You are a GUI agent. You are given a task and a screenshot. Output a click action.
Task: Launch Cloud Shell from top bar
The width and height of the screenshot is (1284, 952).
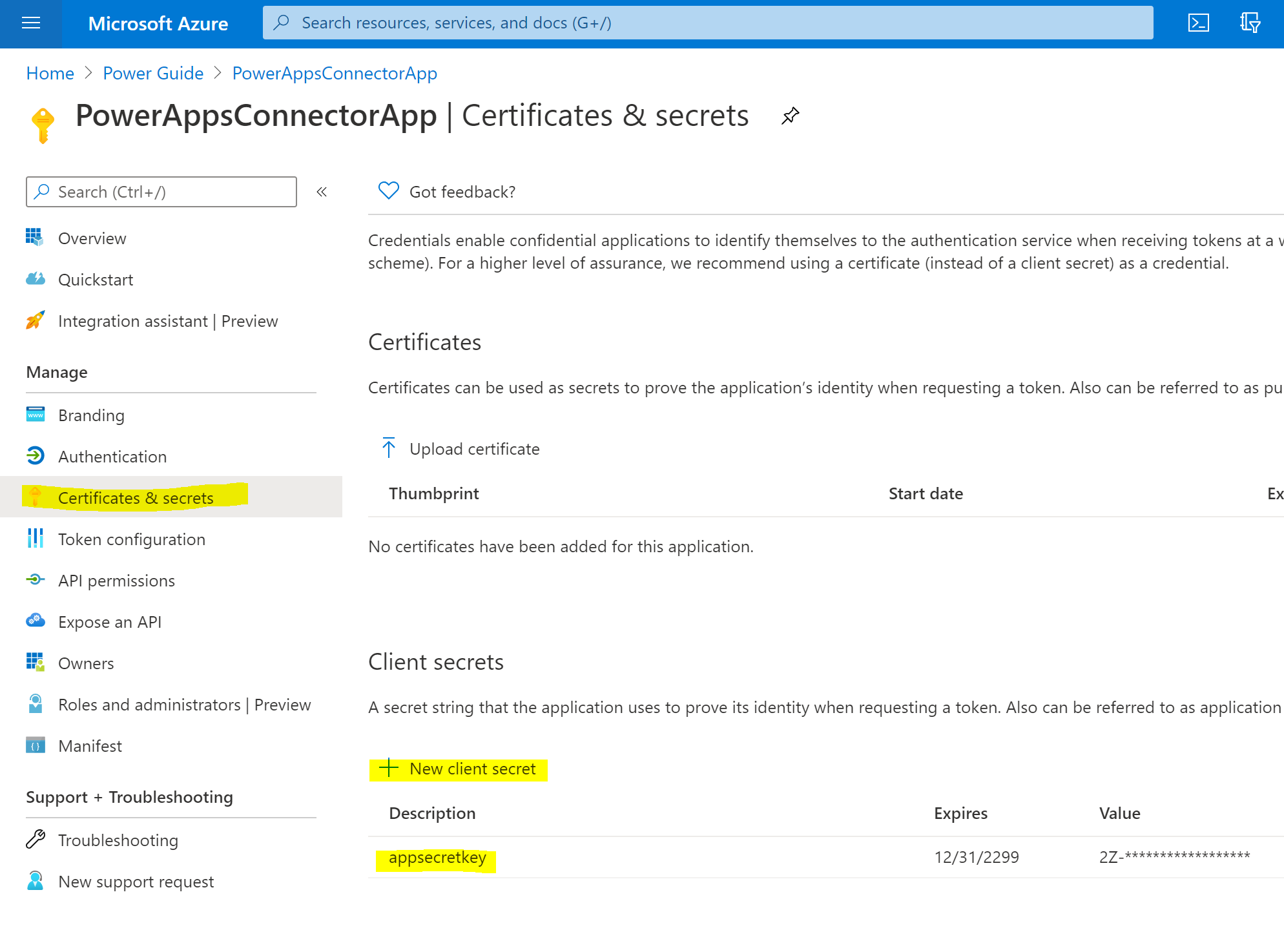click(x=1198, y=23)
